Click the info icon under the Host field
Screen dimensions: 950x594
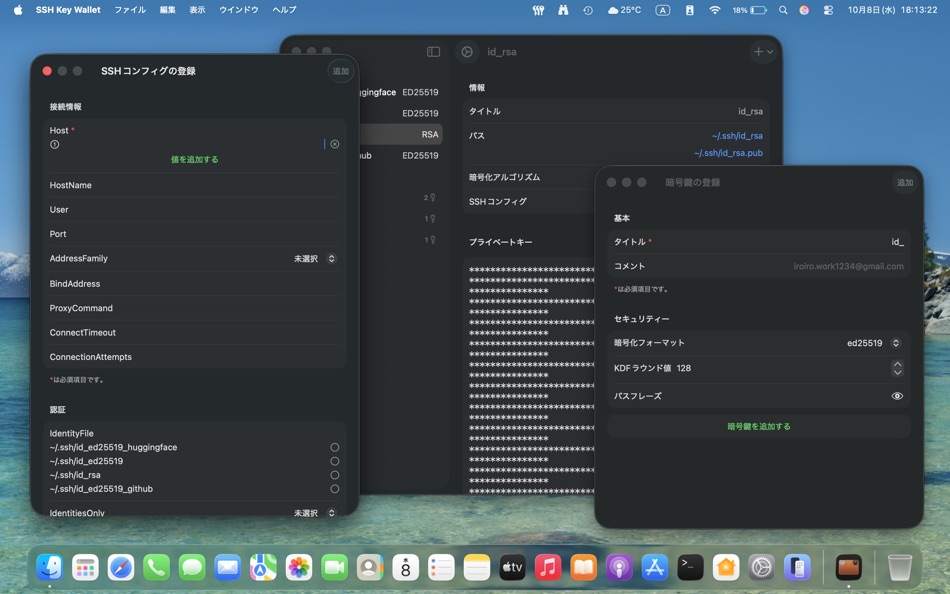point(55,144)
